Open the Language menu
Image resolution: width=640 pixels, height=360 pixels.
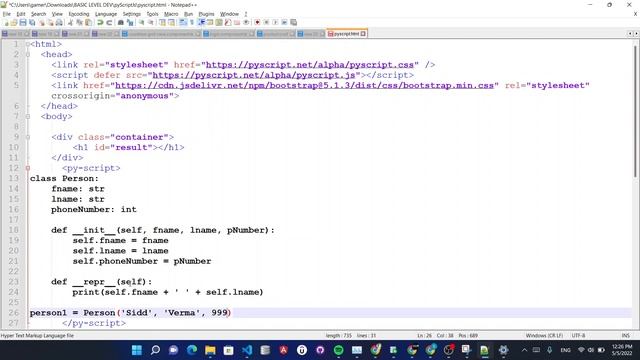click(106, 14)
